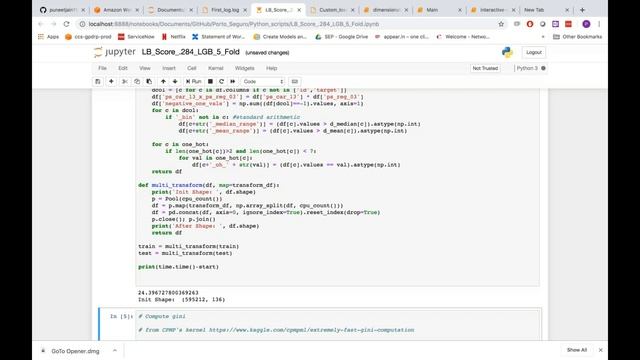The height and width of the screenshot is (360, 640).
Task: Open the Insert menu
Action: click(x=169, y=68)
